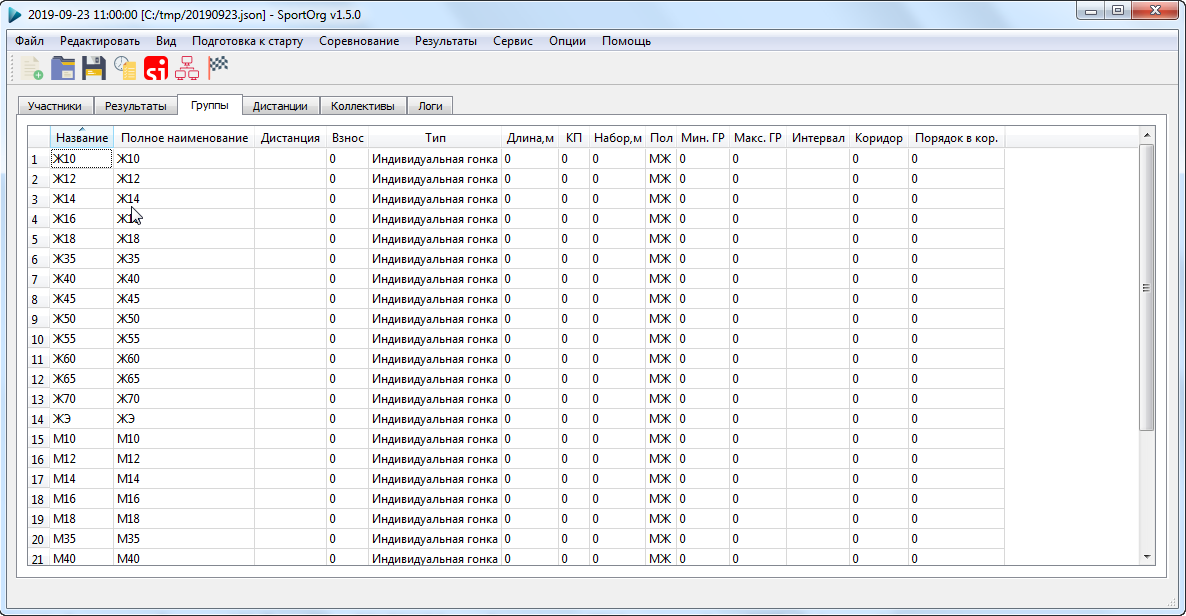Select the Группы tab
1186x616 pixels.
click(210, 104)
